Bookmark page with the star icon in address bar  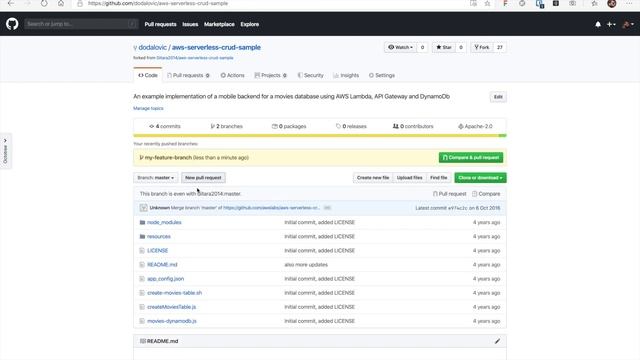487,4
